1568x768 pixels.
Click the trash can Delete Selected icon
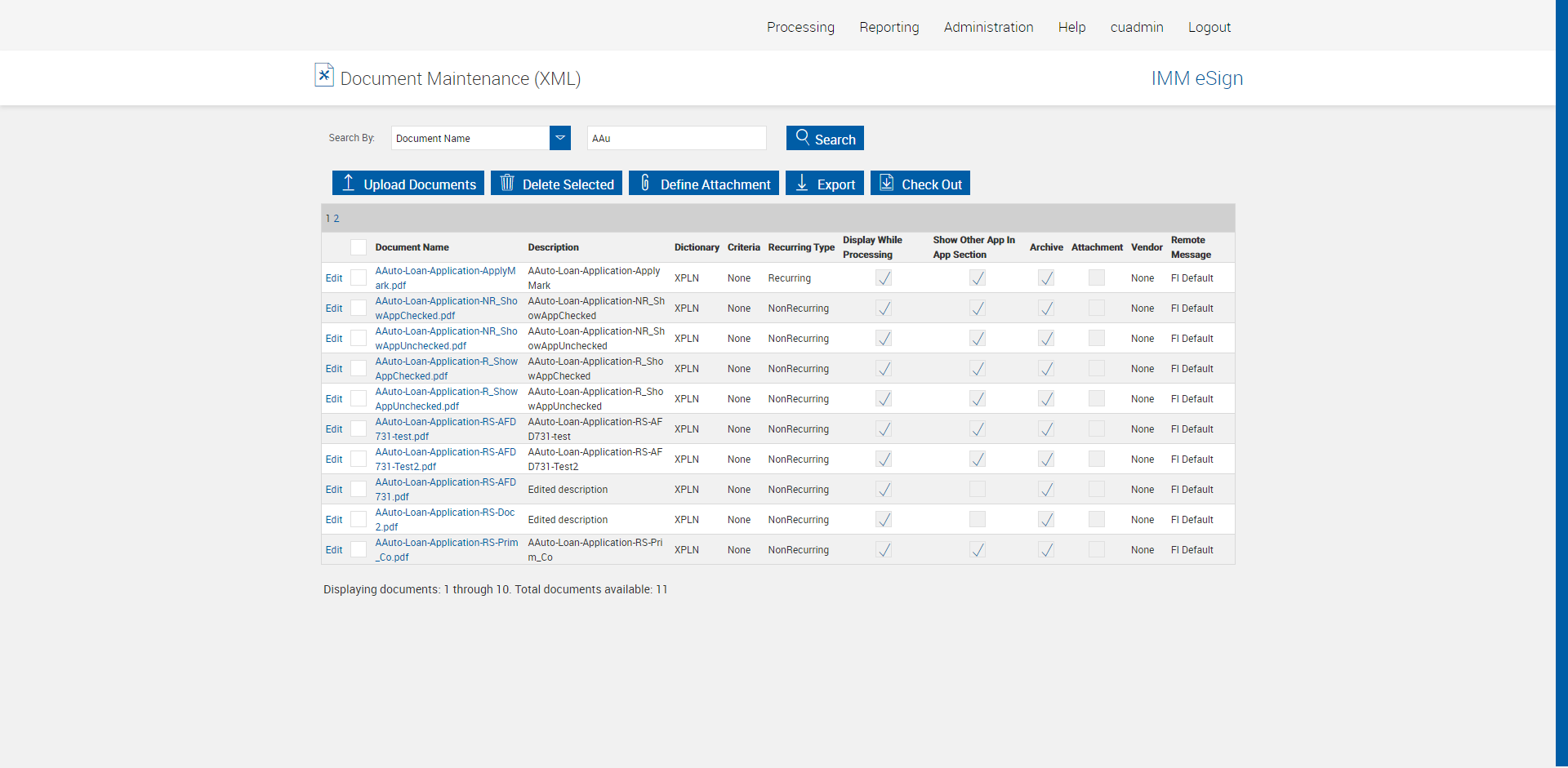(x=507, y=183)
